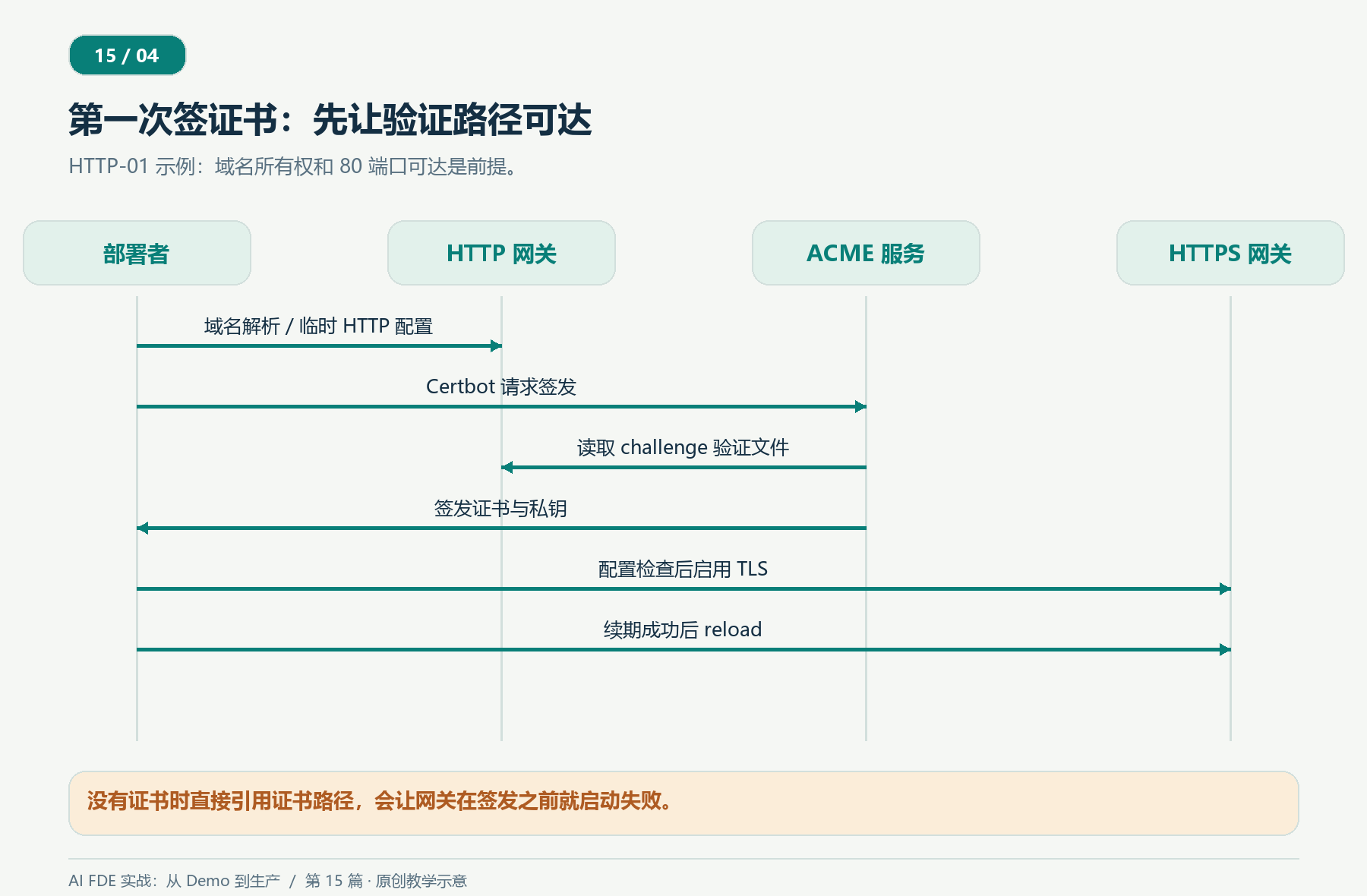Click the label 配置检查后启用 TLS
Image resolution: width=1367 pixels, height=896 pixels.
click(683, 569)
